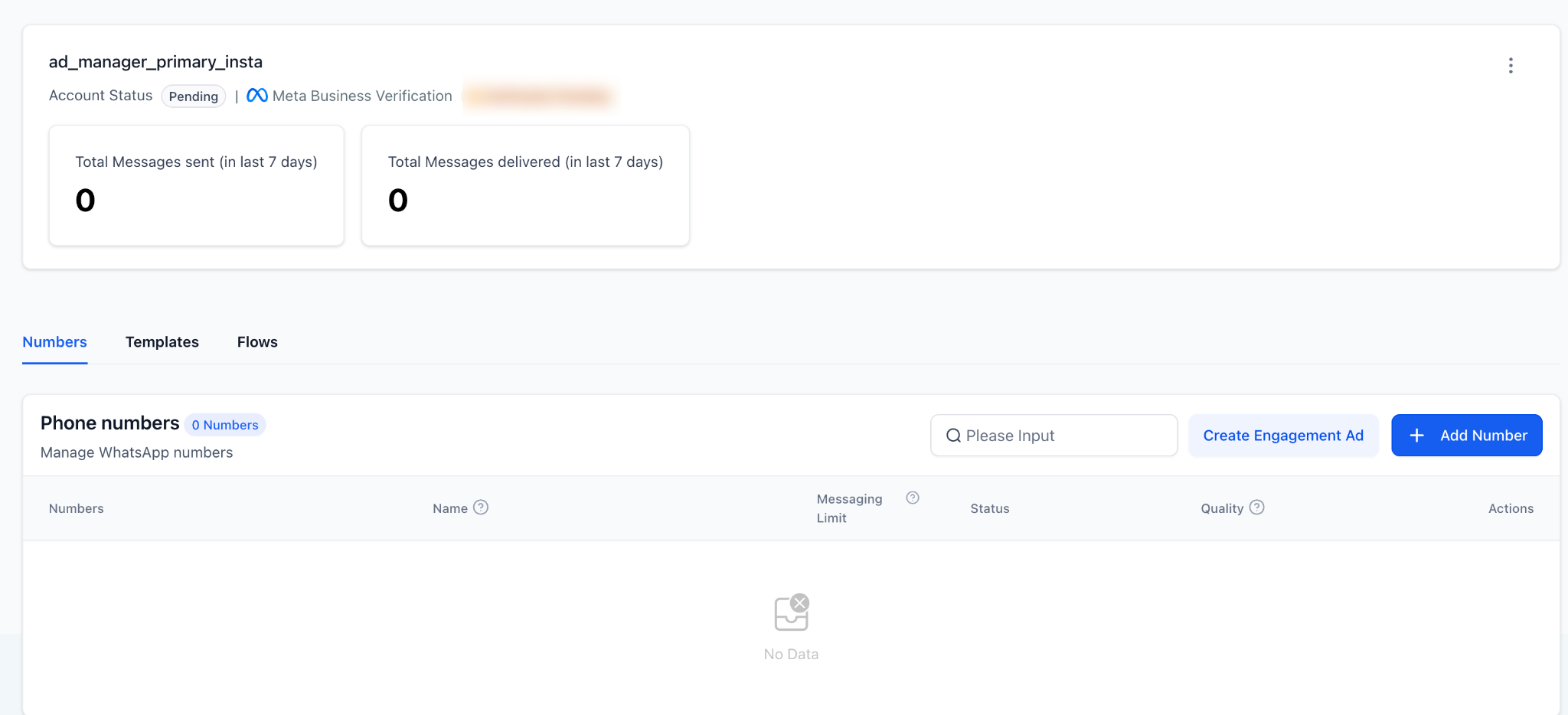Select the Total Messages delivered card
Screen dimensions: 1568x715
pyautogui.click(x=525, y=185)
